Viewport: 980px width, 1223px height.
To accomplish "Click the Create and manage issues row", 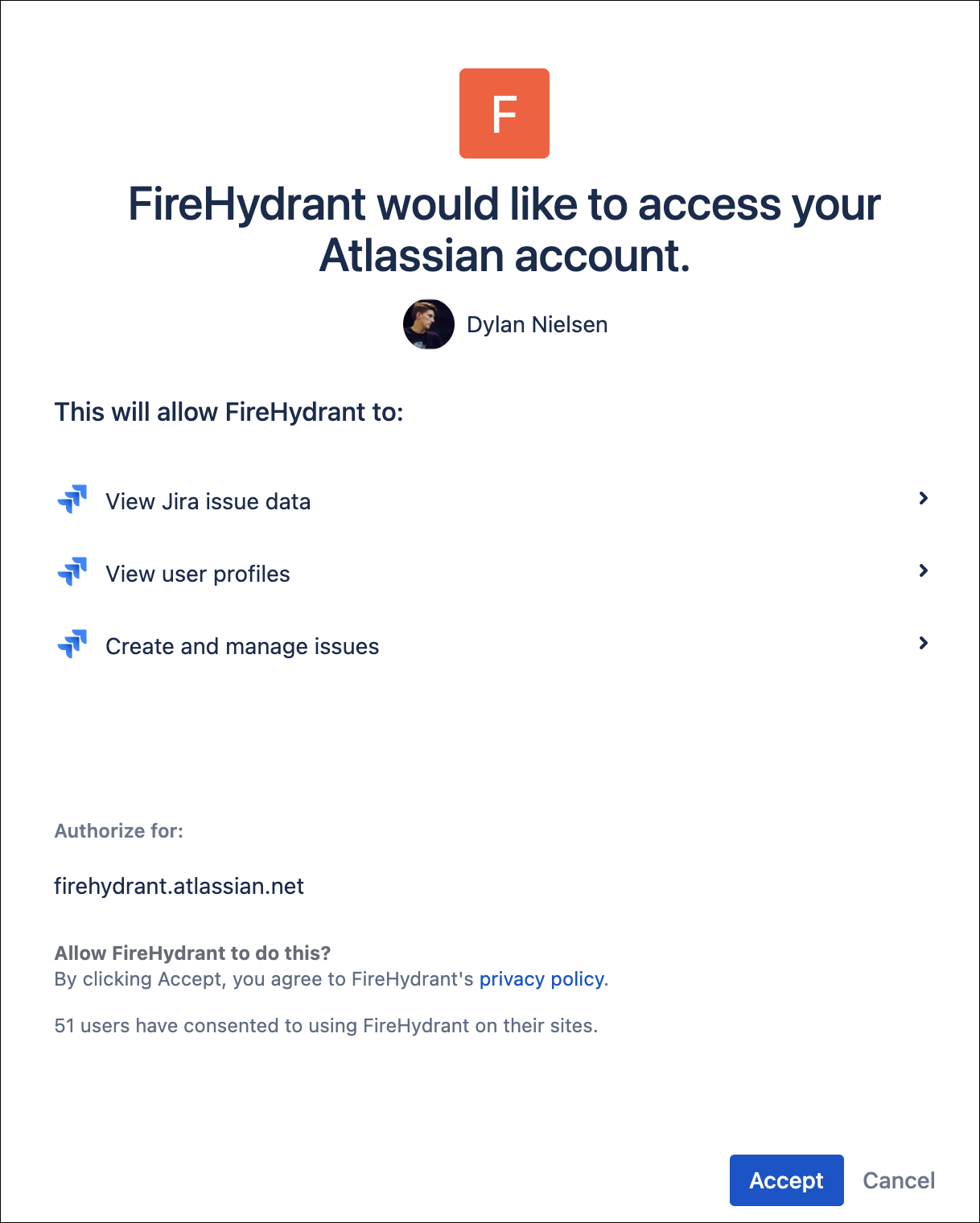I will click(x=241, y=645).
